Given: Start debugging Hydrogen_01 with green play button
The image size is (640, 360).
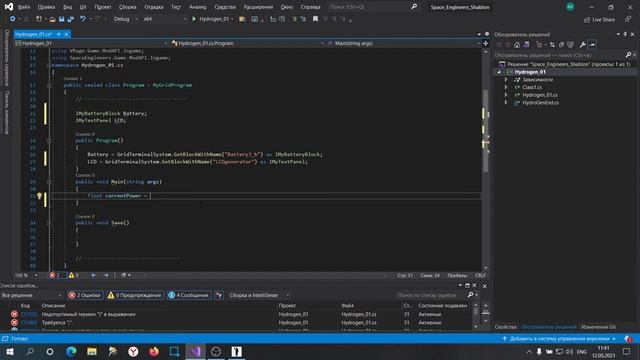Looking at the screenshot, I should [194, 19].
